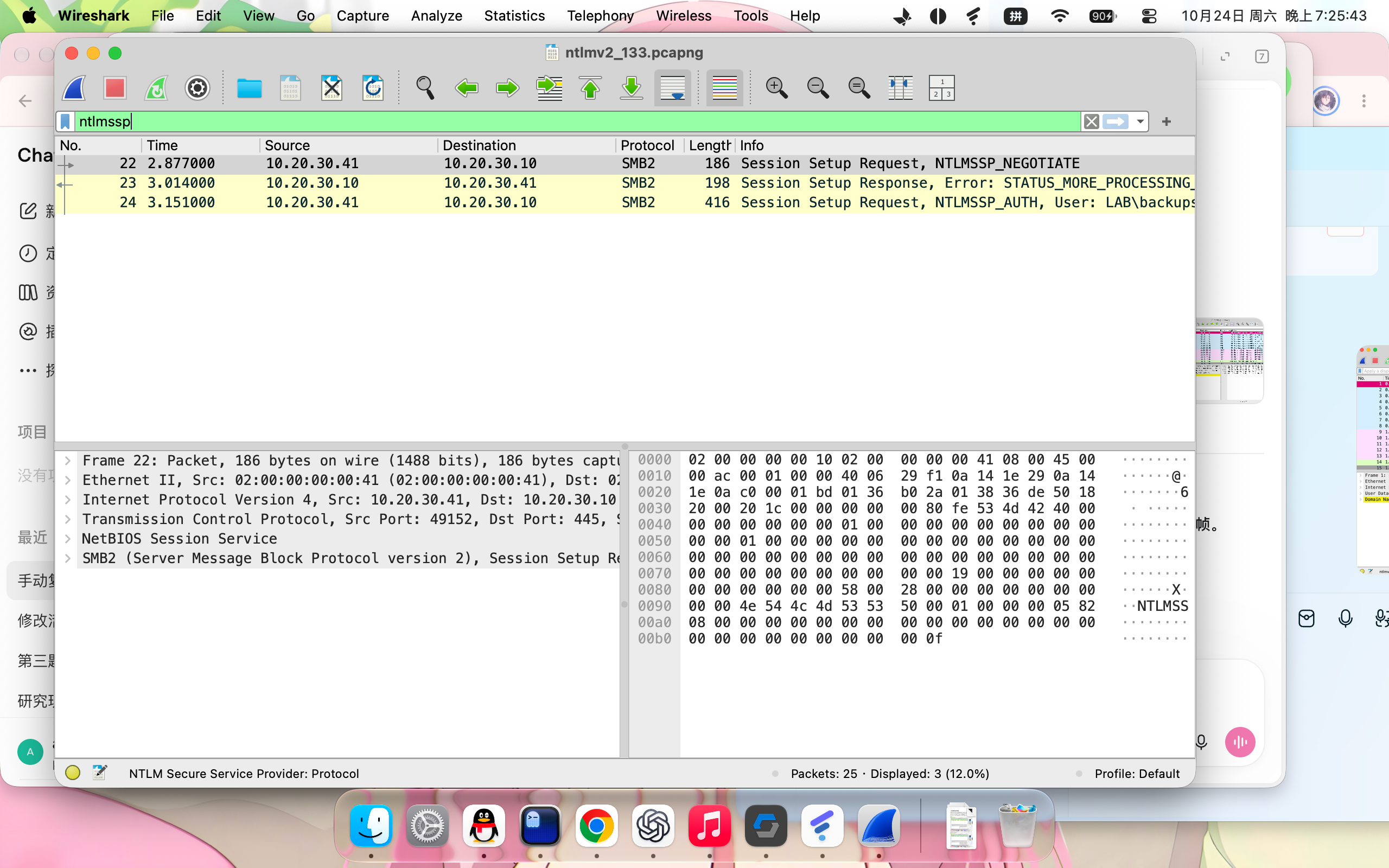Zoom out main window text
This screenshot has width=1389, height=868.
click(818, 88)
